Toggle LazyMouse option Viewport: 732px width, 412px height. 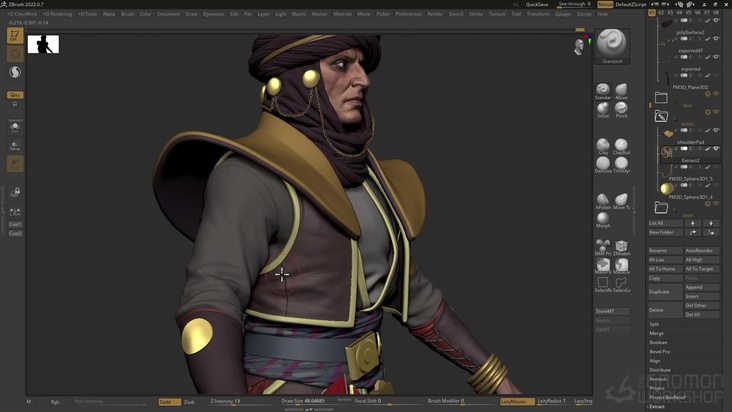[x=516, y=401]
